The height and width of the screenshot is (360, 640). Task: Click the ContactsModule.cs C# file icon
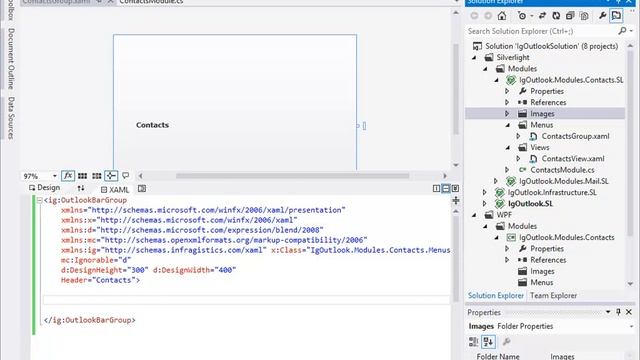522,170
